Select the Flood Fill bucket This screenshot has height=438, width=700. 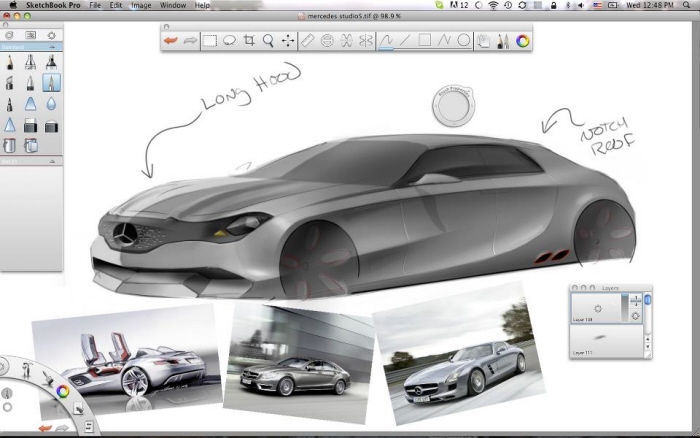[x=9, y=146]
